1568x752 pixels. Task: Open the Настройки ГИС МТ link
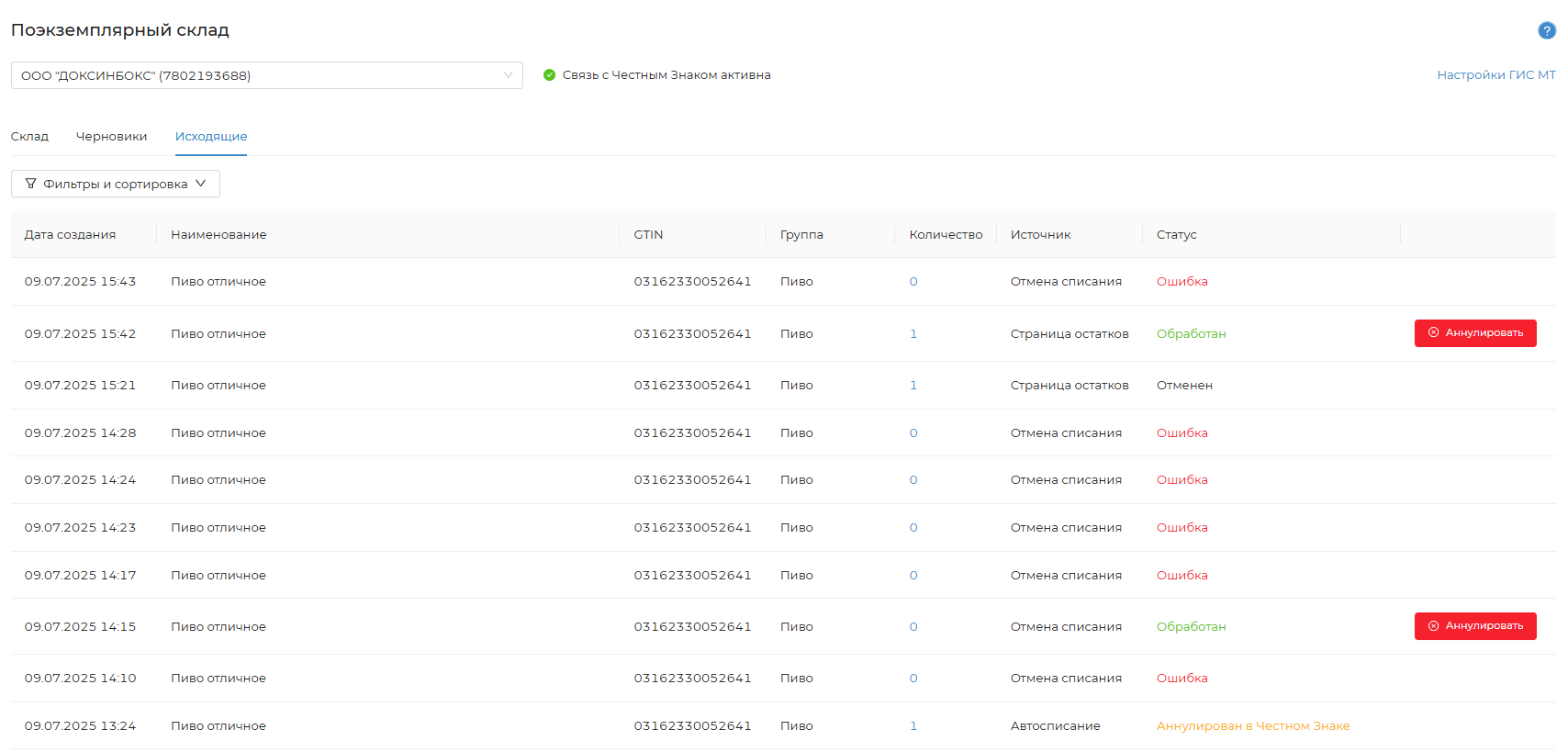click(x=1495, y=75)
